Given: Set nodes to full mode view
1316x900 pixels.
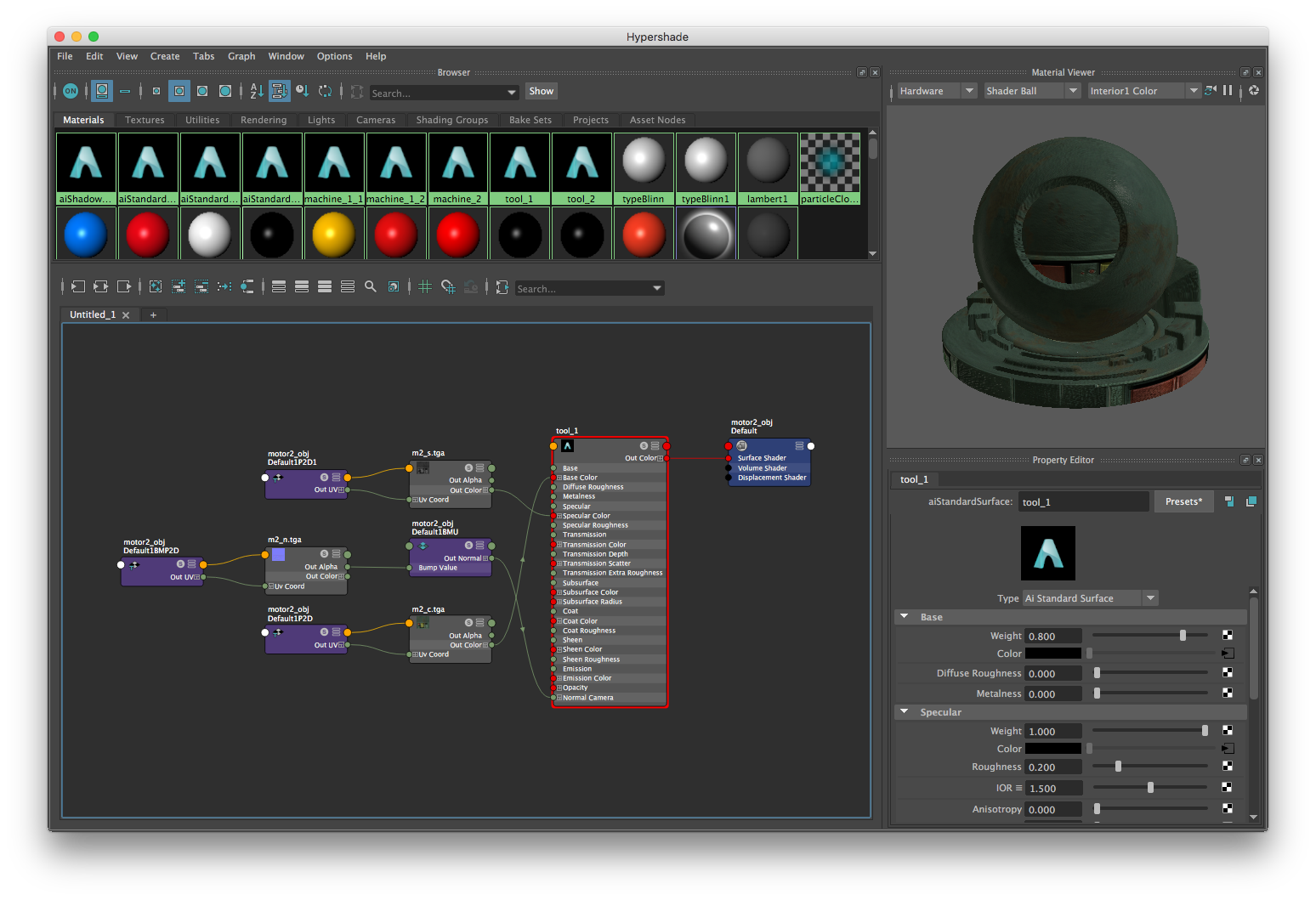Looking at the screenshot, I should coord(325,286).
